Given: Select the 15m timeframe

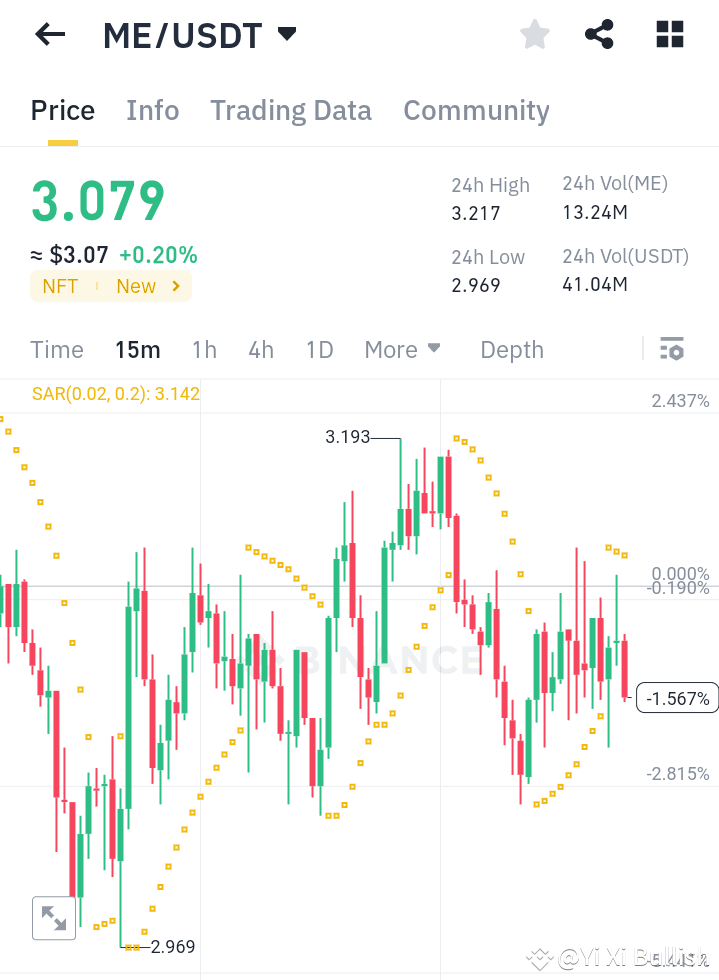Looking at the screenshot, I should coord(137,350).
